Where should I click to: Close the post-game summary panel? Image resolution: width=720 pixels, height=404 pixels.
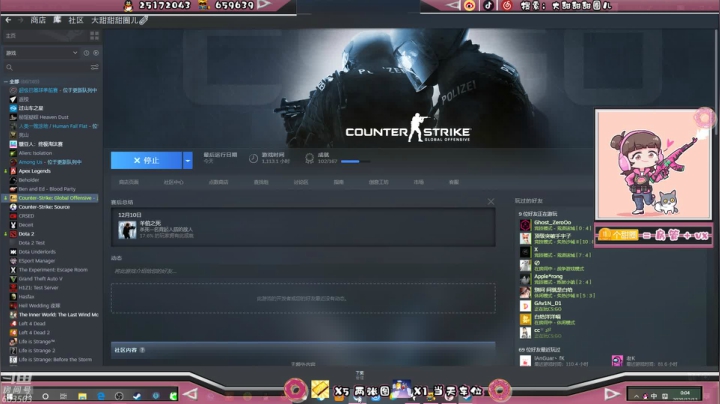(x=491, y=202)
